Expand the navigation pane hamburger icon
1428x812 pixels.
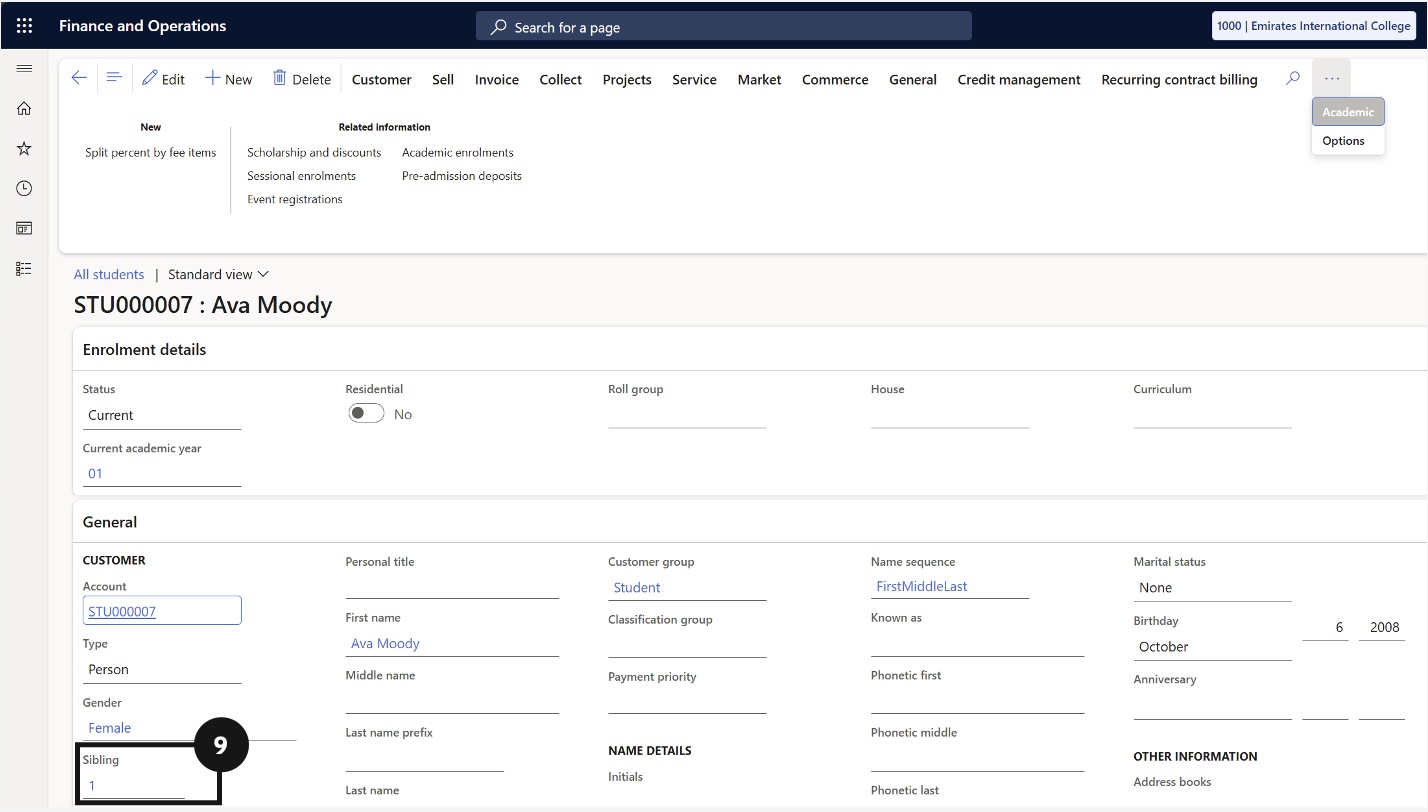pyautogui.click(x=24, y=68)
